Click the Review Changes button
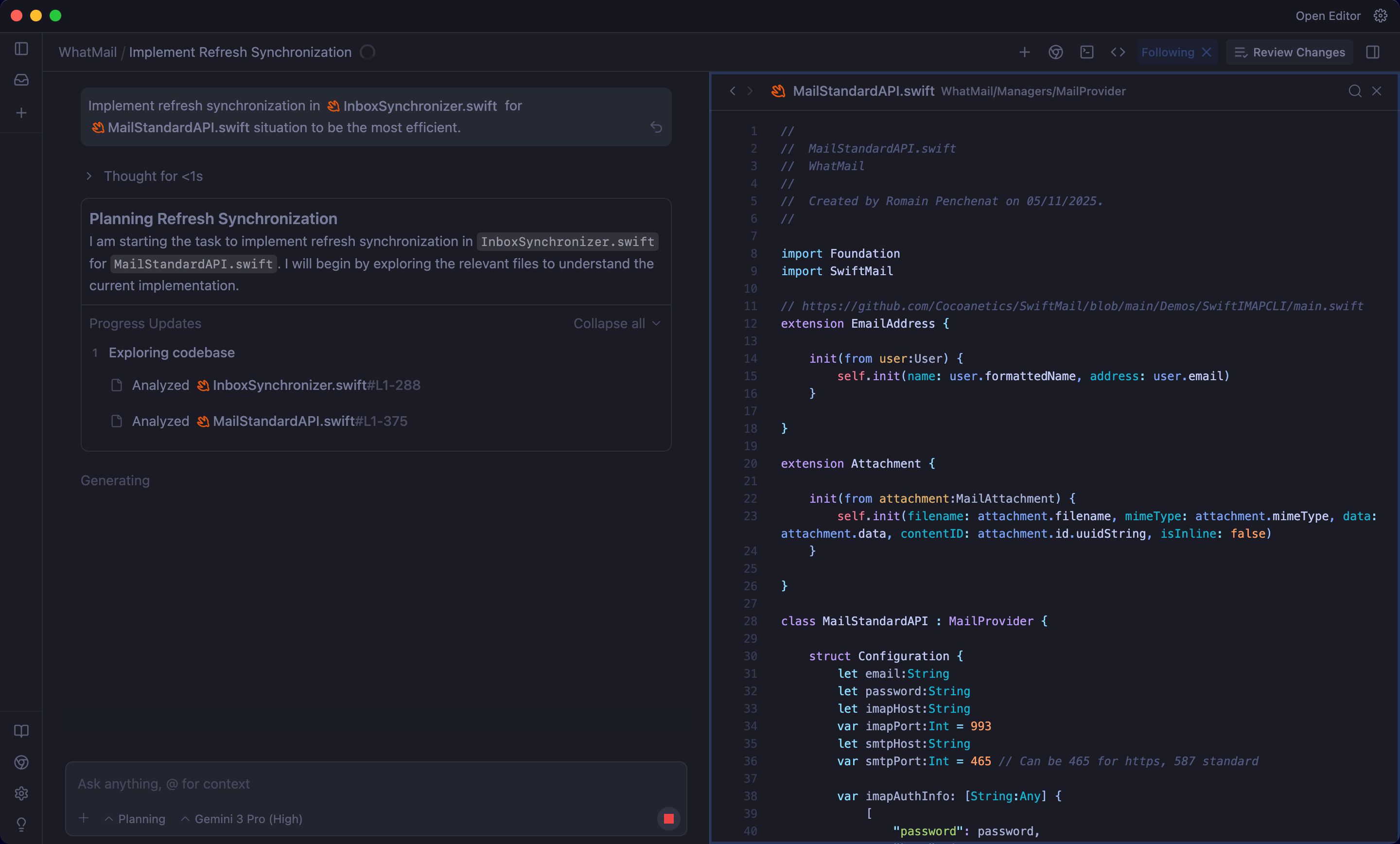1400x844 pixels. point(1290,53)
